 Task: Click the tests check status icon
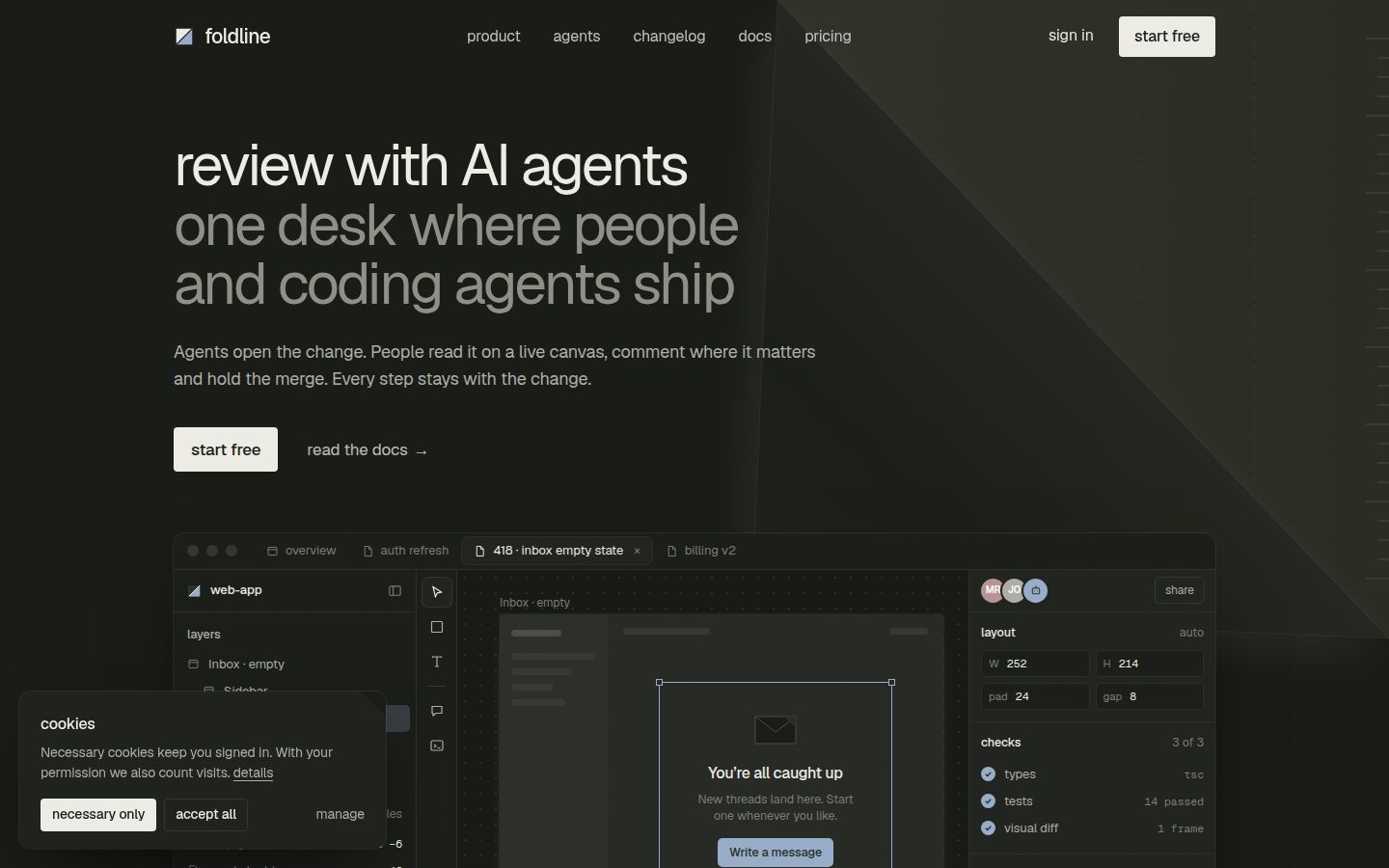(x=988, y=801)
